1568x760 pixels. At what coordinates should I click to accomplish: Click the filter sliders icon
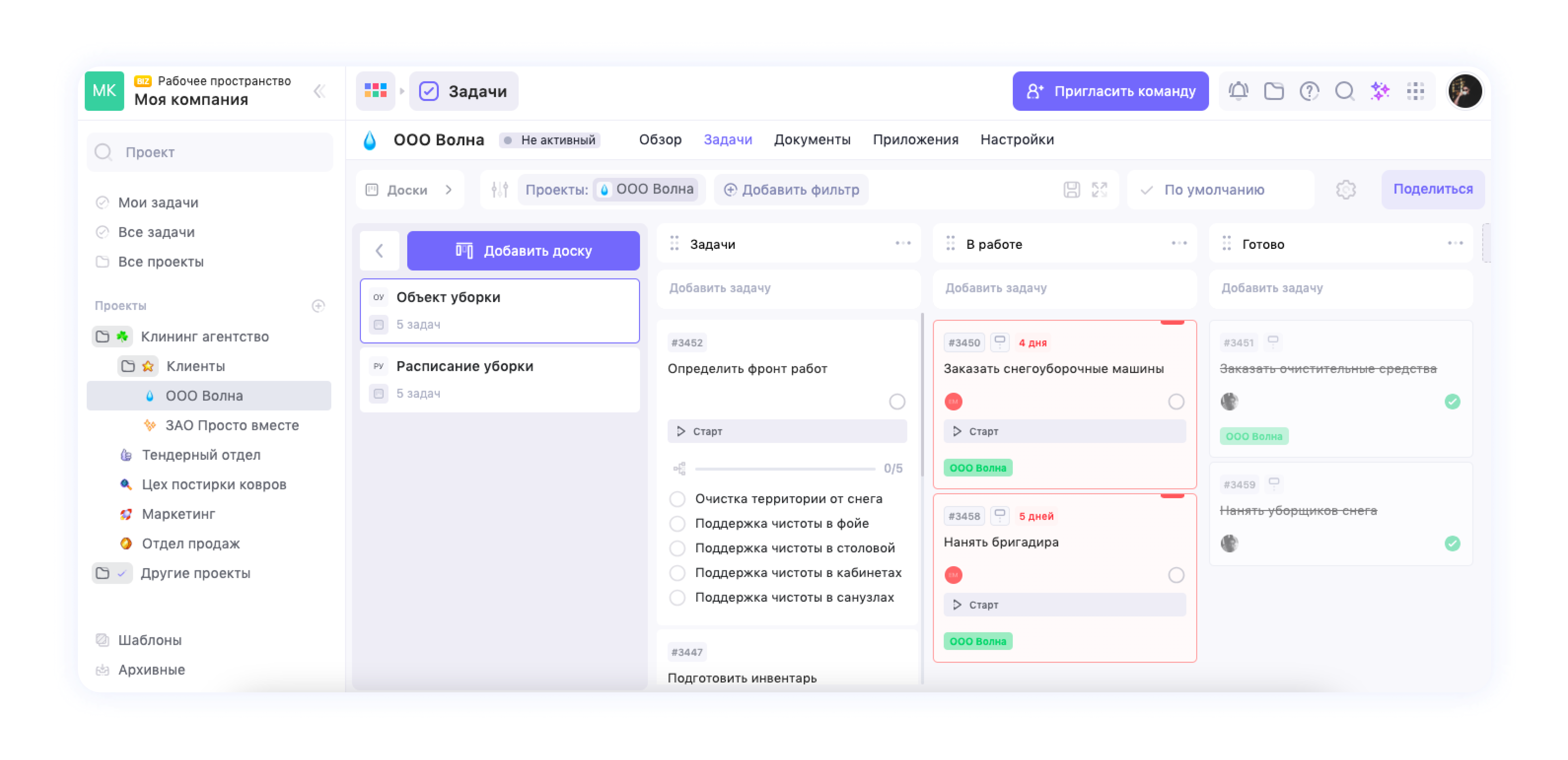click(x=500, y=190)
